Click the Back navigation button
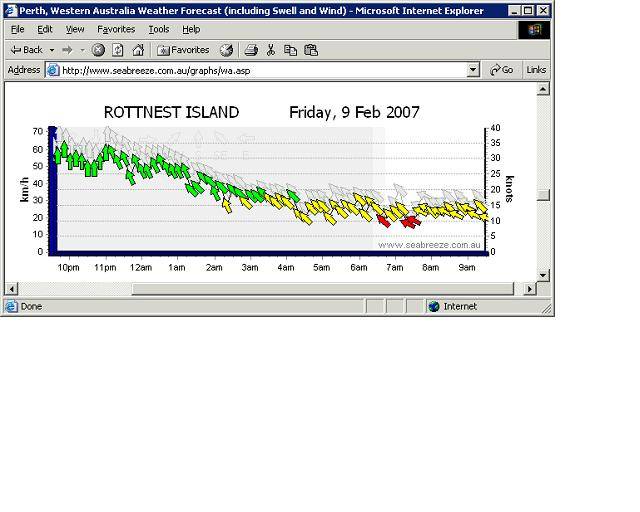The width and height of the screenshot is (640, 512). click(26, 50)
